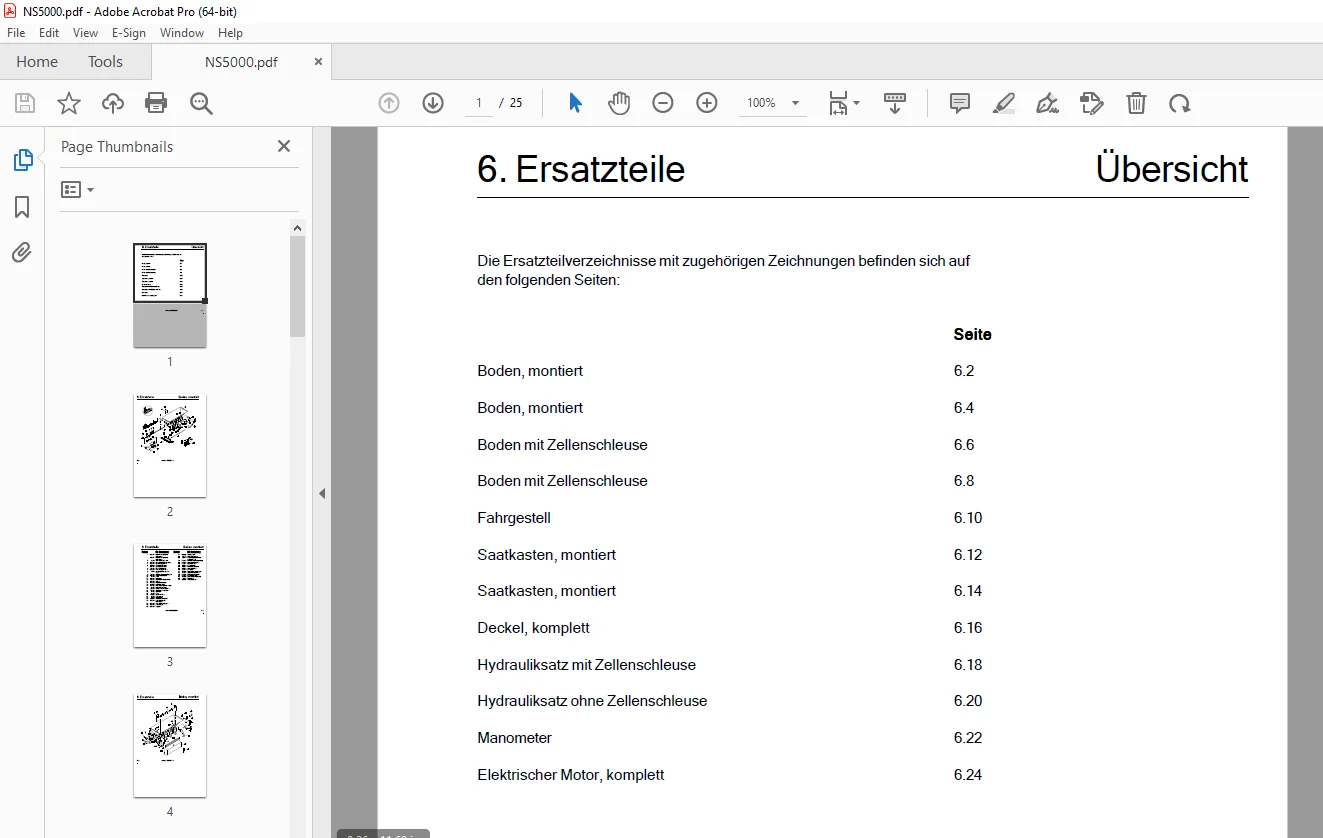Screen dimensions: 1323x838
Task: Select the Highlight text tool
Action: [x=1004, y=103]
